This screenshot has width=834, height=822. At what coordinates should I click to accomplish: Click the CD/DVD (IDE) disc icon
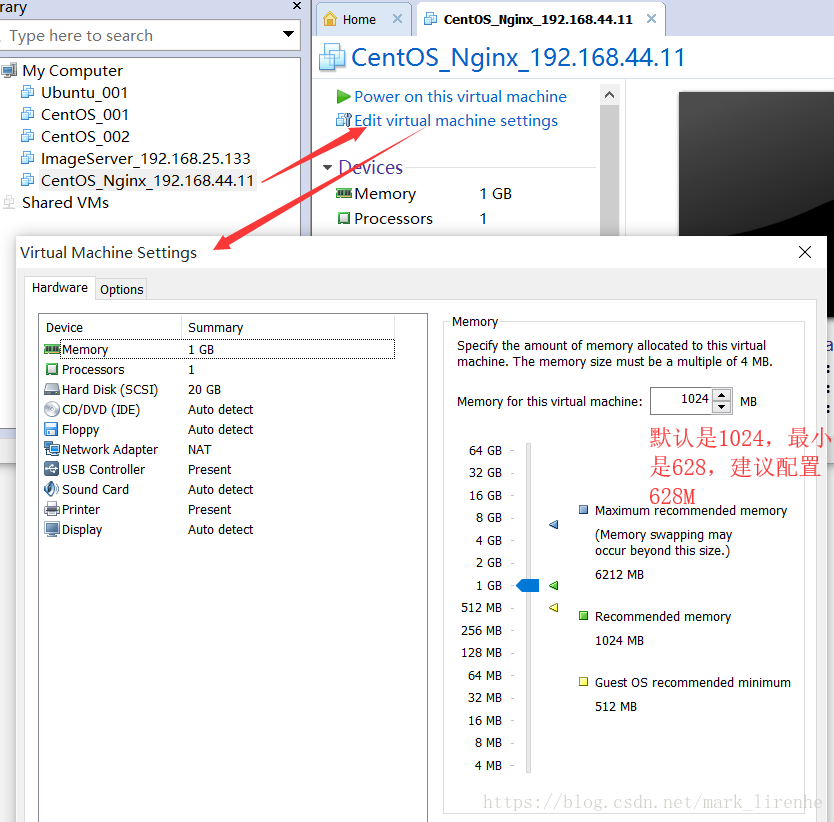point(52,409)
